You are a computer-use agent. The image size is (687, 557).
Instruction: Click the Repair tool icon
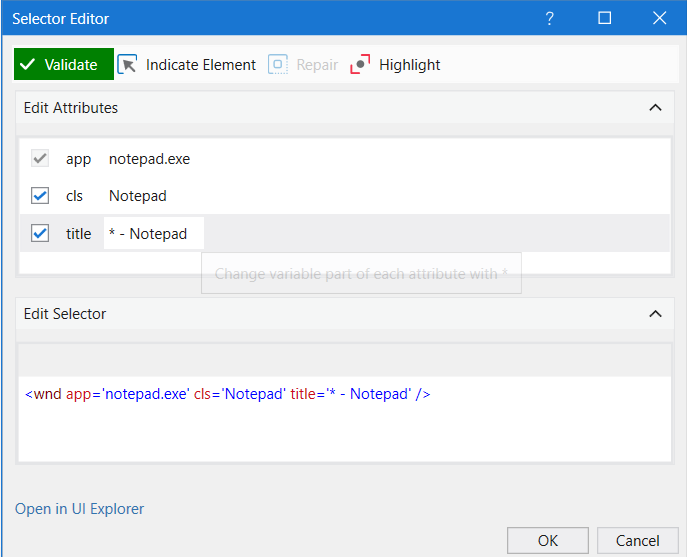coord(278,65)
